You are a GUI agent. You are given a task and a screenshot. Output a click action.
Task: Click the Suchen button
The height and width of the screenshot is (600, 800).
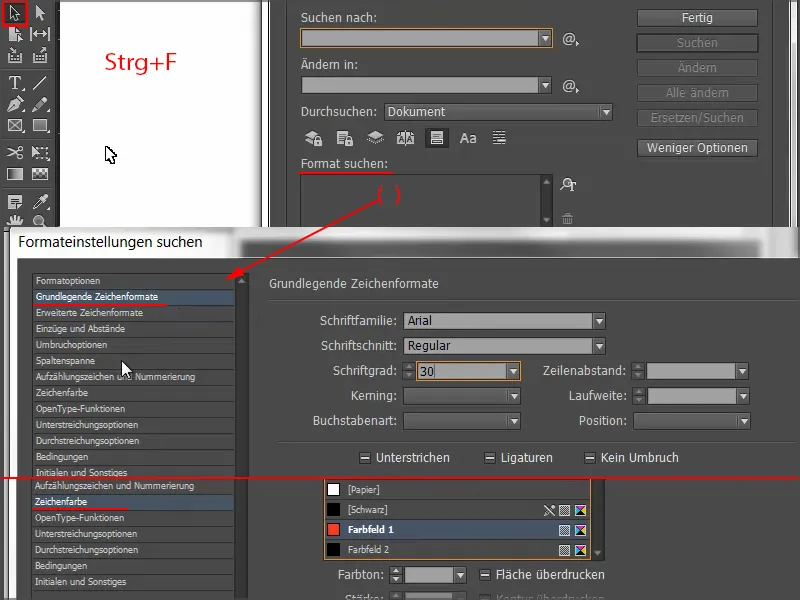point(697,43)
